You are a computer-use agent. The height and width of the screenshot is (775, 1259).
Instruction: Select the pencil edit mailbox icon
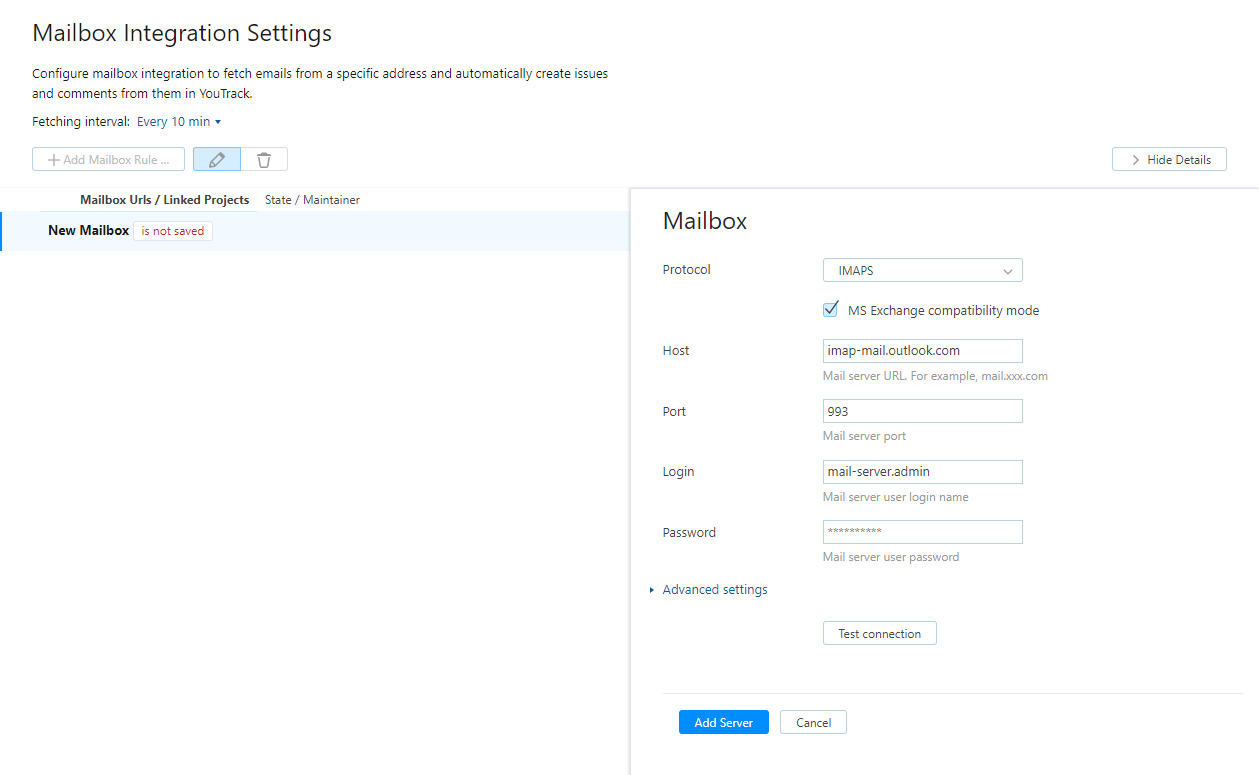tap(217, 159)
